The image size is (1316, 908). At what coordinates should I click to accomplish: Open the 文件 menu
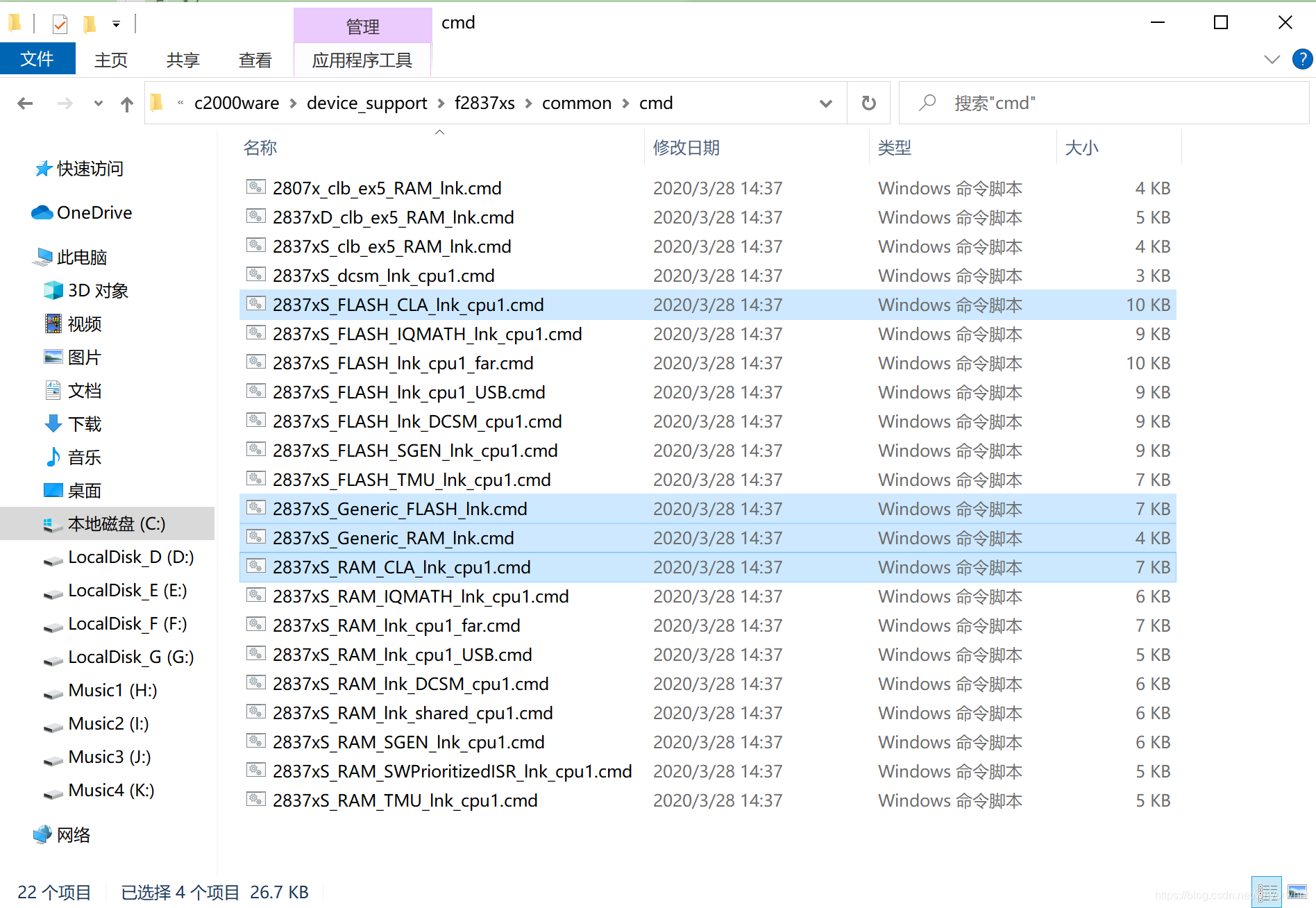37,58
